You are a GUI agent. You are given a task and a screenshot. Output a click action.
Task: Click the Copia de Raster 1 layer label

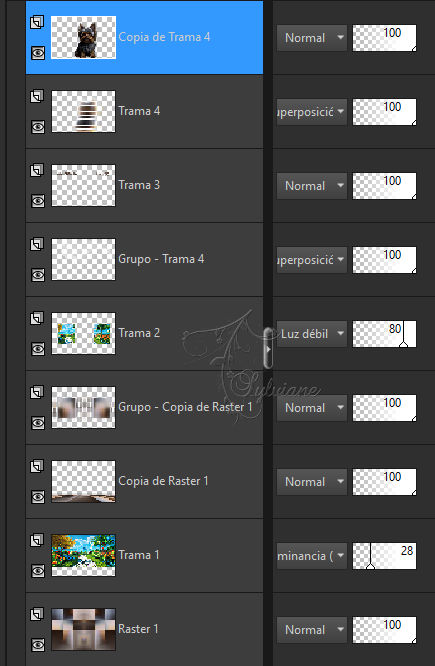163,481
